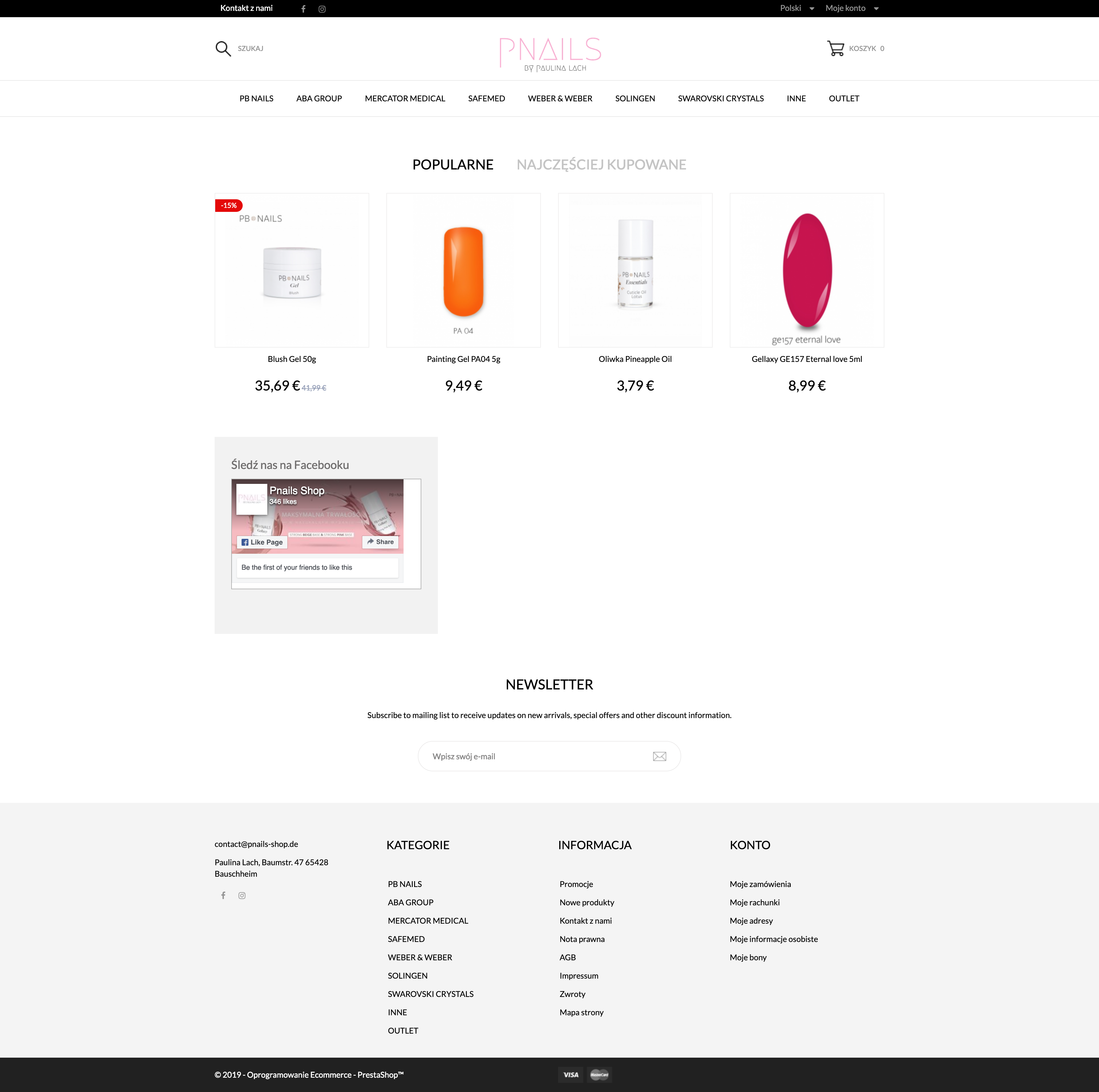Open the Pnails Shop Facebook page link
This screenshot has width=1099, height=1092.
coord(297,490)
